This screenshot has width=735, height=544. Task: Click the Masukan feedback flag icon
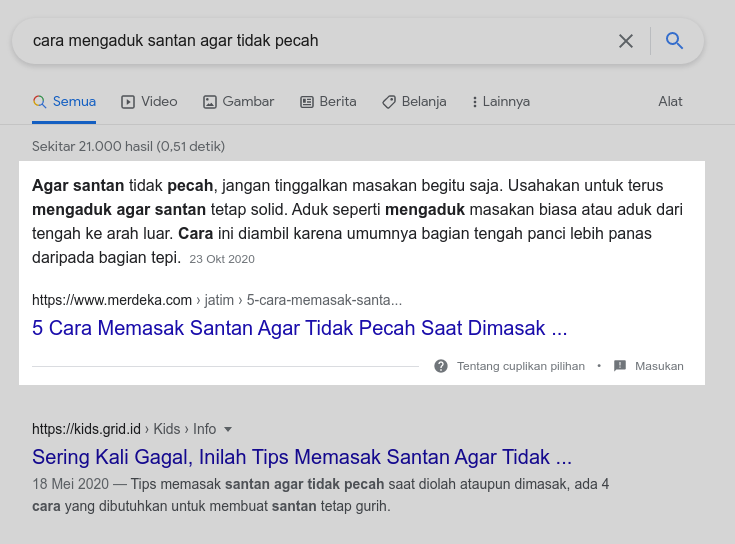(620, 366)
